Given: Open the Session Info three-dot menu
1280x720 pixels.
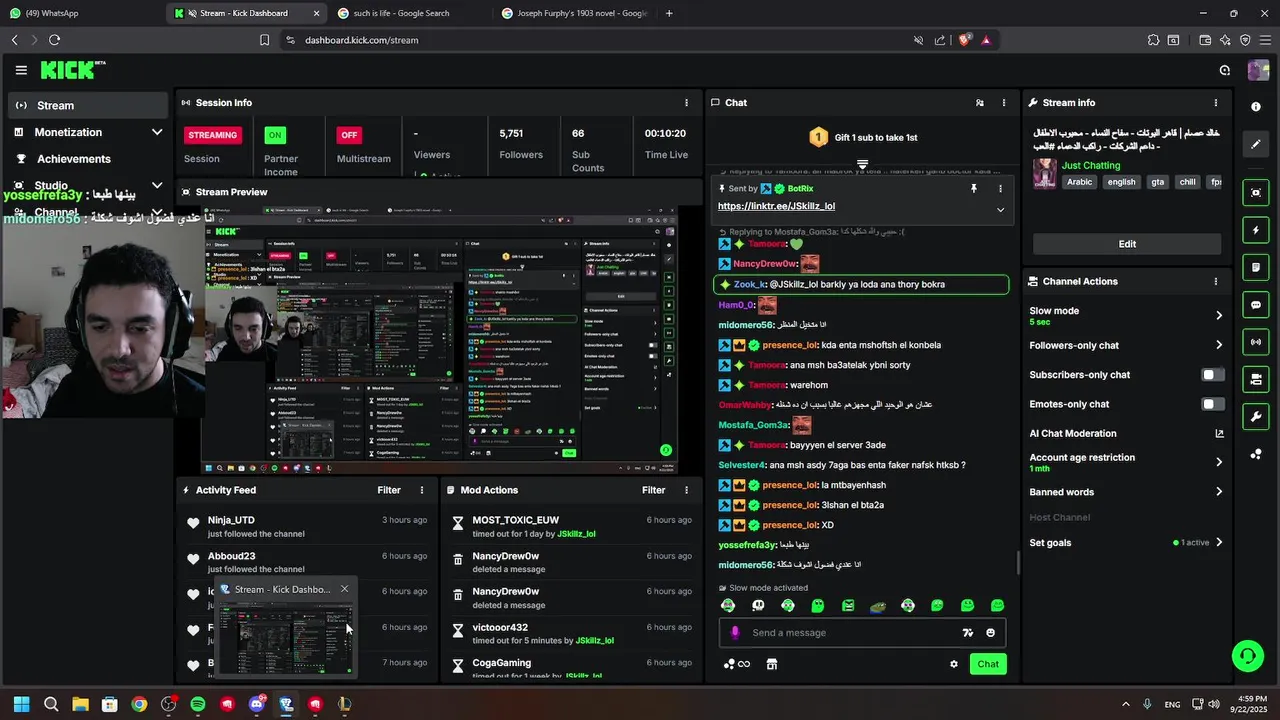Looking at the screenshot, I should pyautogui.click(x=686, y=103).
